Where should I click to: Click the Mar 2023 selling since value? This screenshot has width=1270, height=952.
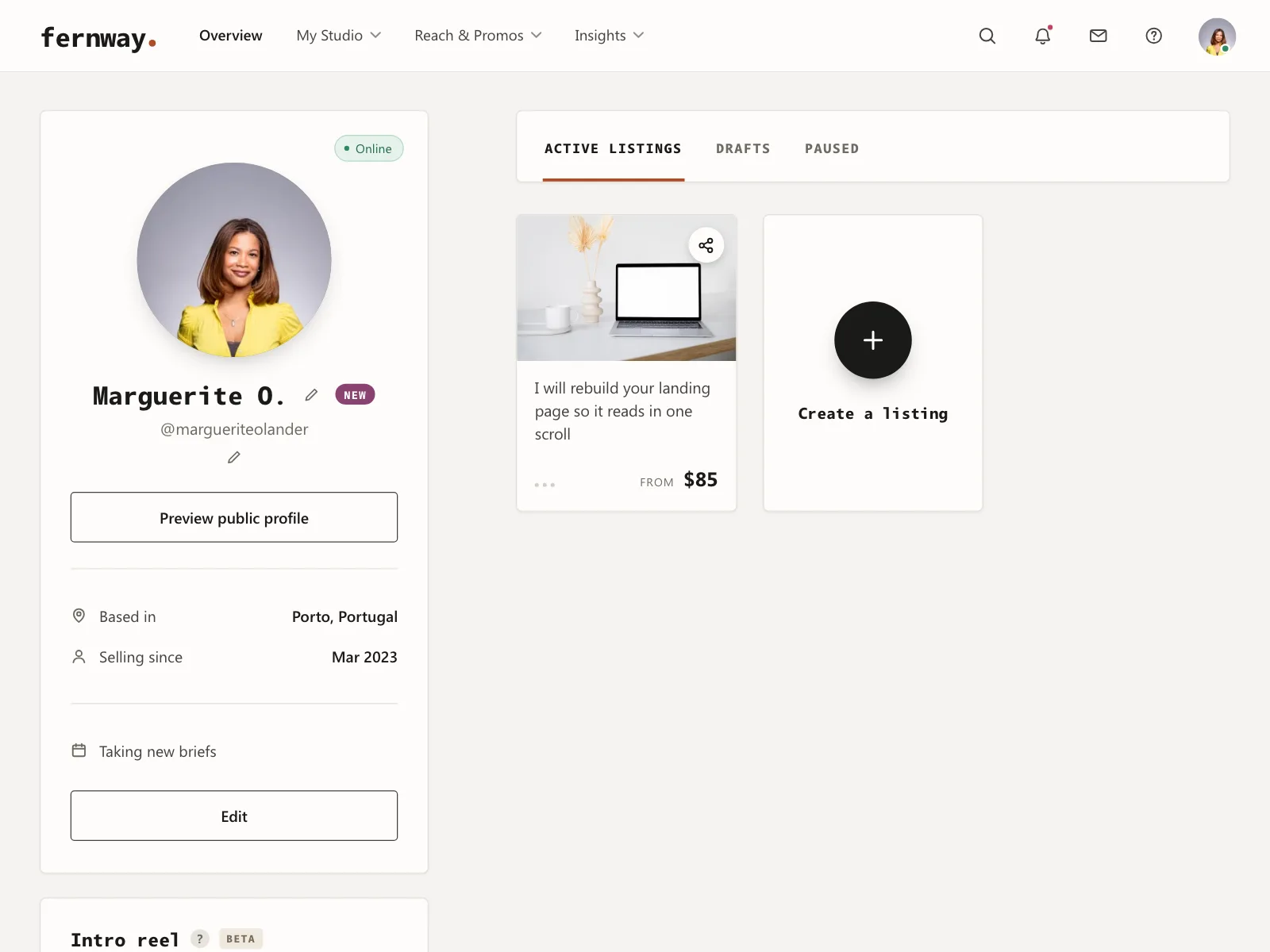(x=364, y=657)
